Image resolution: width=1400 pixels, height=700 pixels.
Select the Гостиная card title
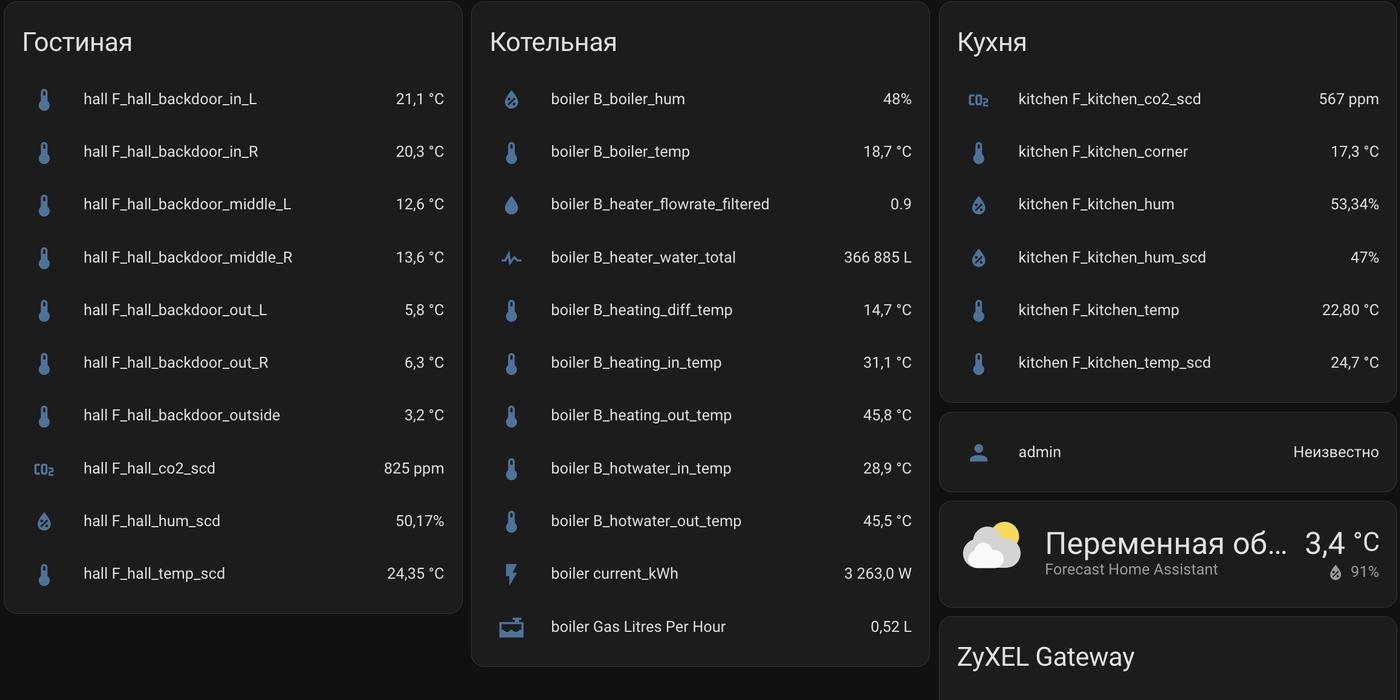[x=74, y=42]
